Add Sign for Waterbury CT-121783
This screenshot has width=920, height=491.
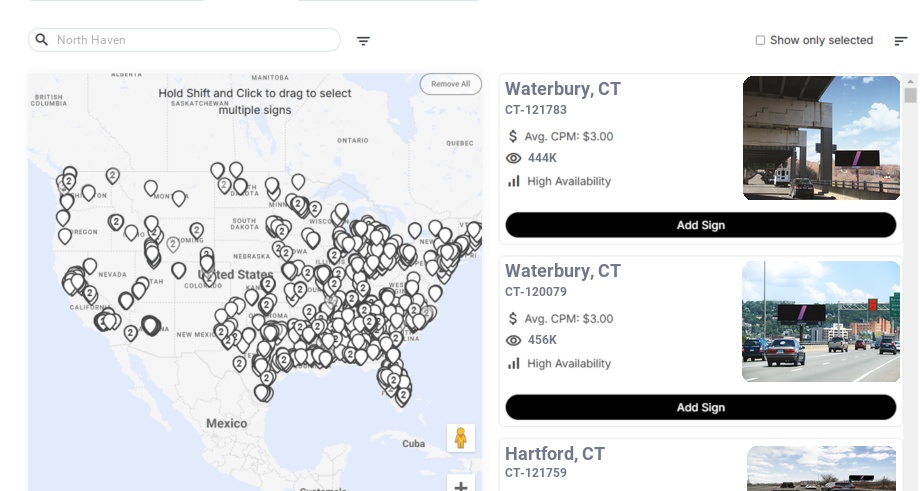point(700,225)
